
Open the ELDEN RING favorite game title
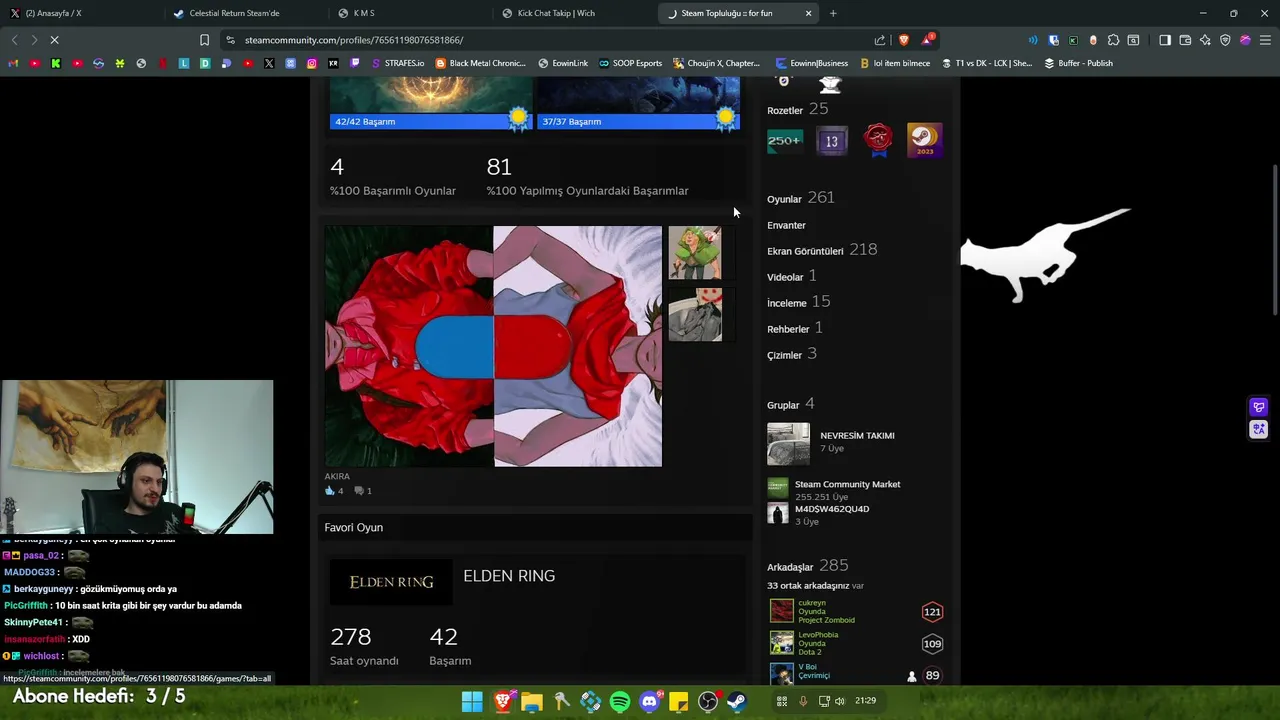(x=509, y=576)
